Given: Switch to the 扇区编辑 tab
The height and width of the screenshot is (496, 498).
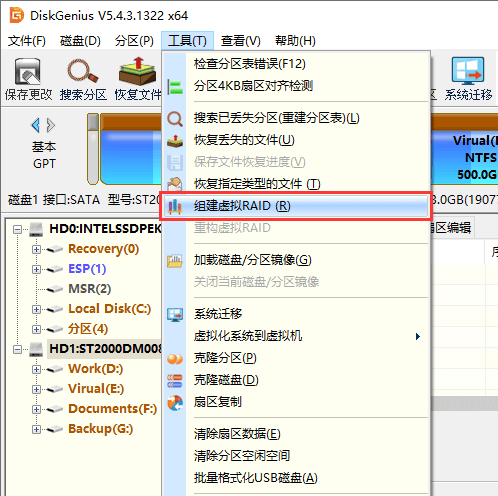Looking at the screenshot, I should coord(452,228).
